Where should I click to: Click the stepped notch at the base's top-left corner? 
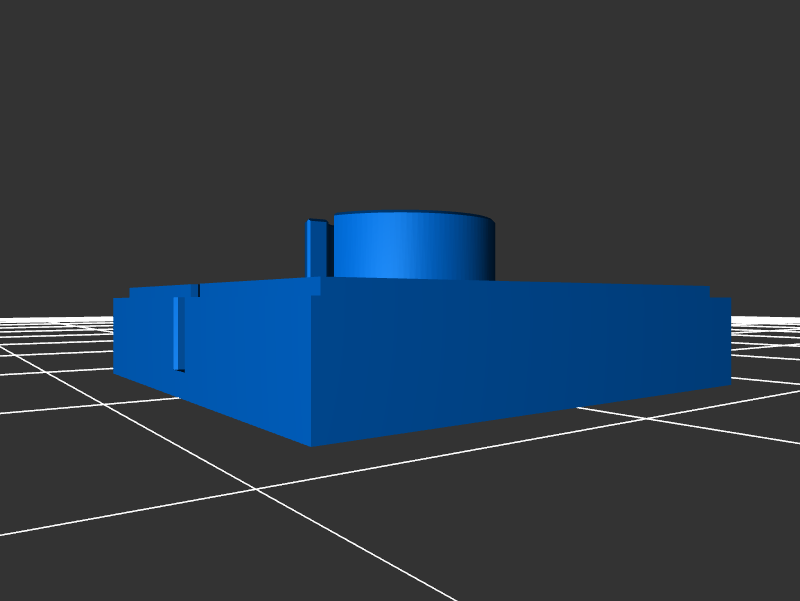[123, 294]
